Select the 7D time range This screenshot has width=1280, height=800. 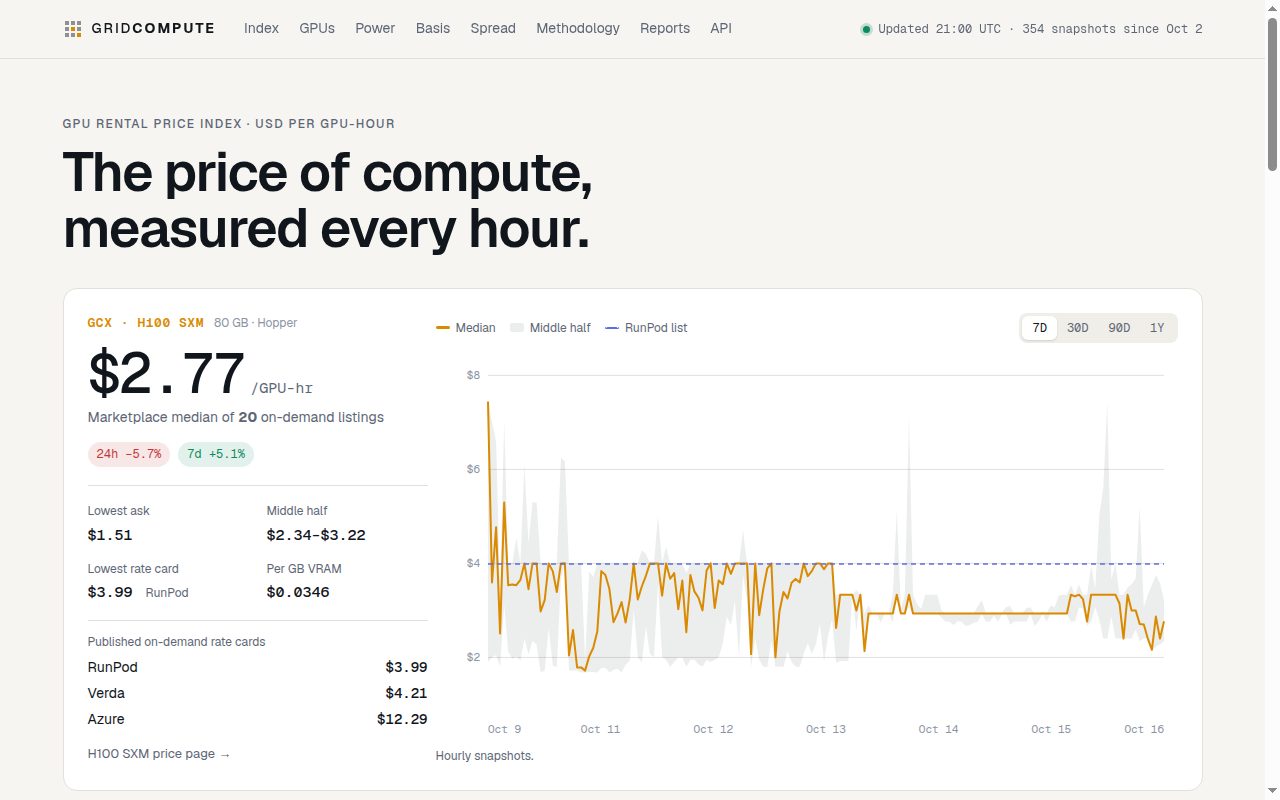[x=1040, y=328]
